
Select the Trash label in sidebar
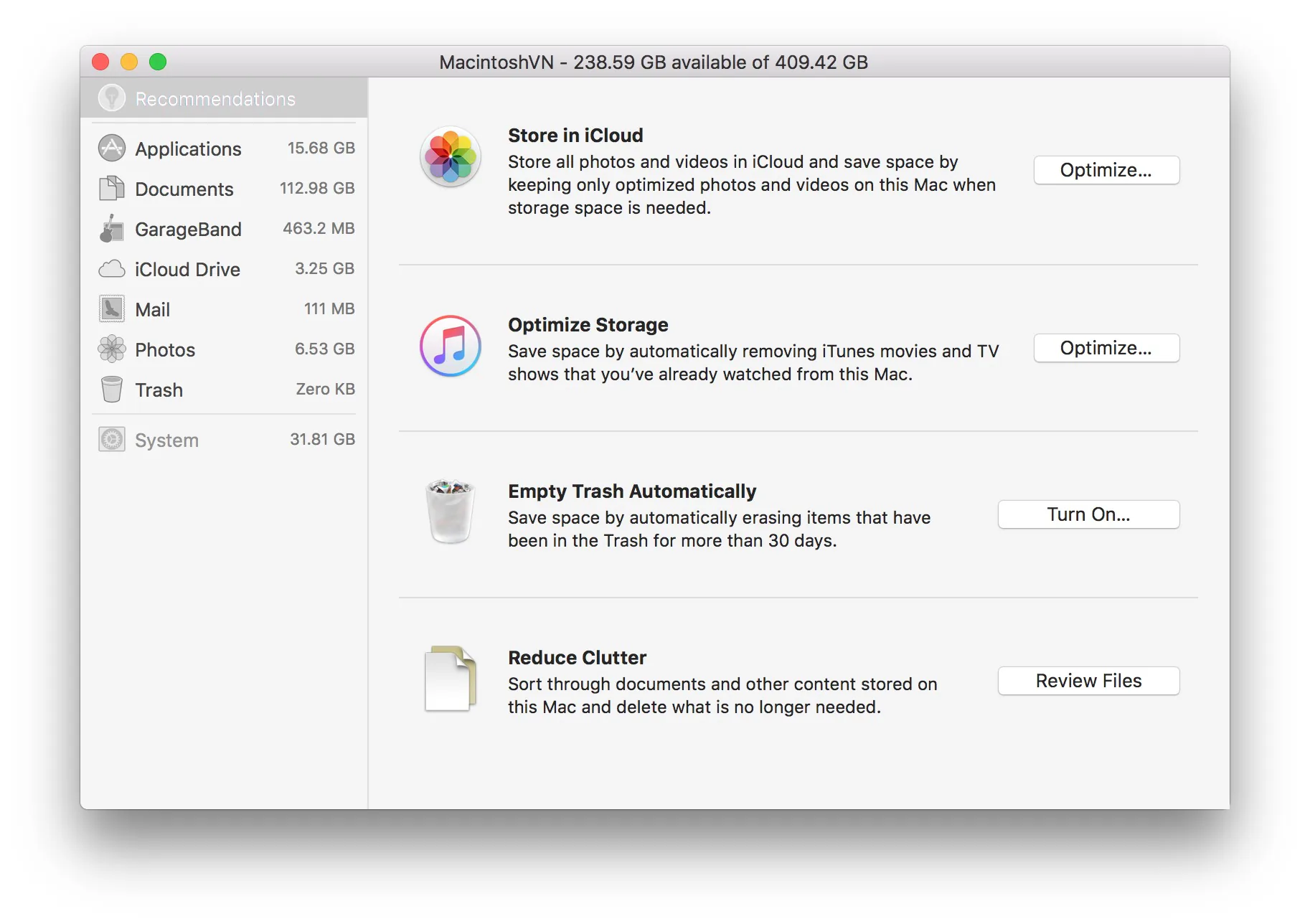[x=159, y=390]
